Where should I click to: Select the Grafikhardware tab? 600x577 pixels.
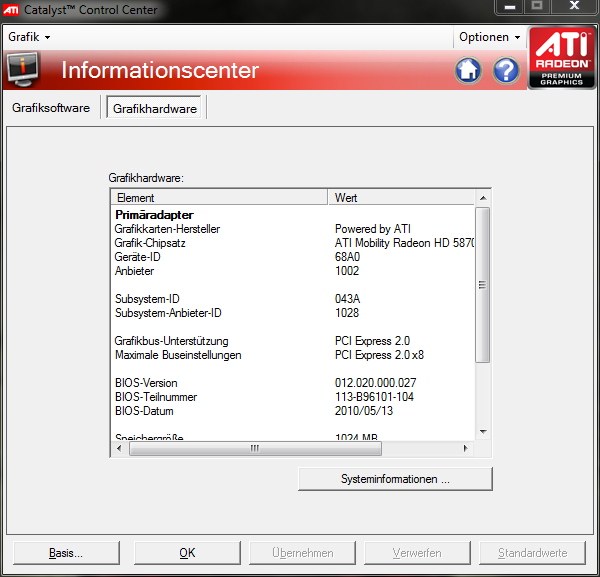[x=155, y=108]
